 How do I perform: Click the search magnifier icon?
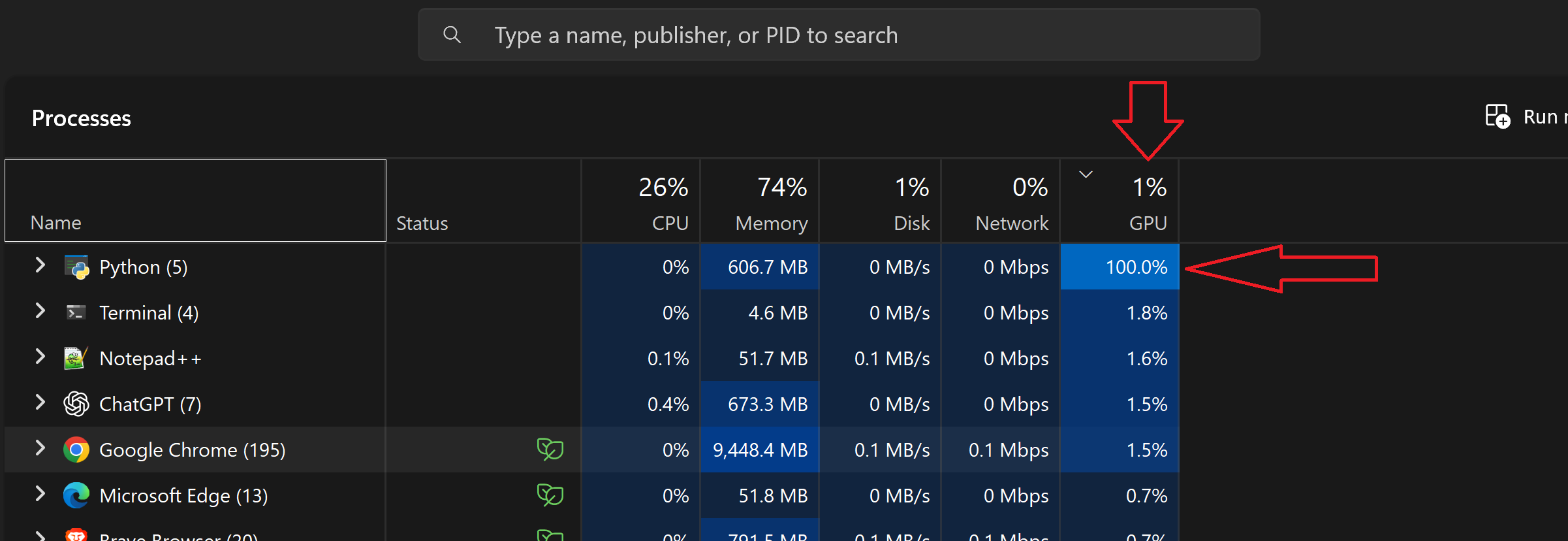click(452, 35)
